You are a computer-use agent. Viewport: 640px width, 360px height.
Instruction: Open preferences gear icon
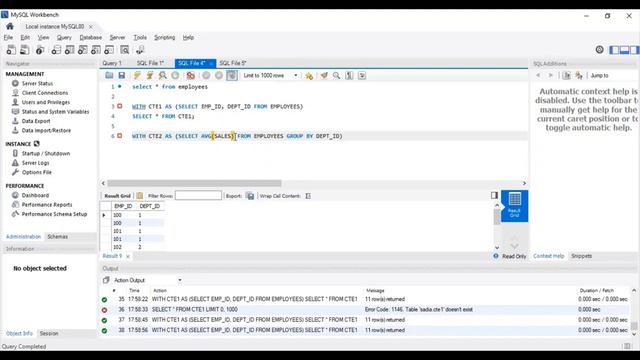click(x=599, y=50)
